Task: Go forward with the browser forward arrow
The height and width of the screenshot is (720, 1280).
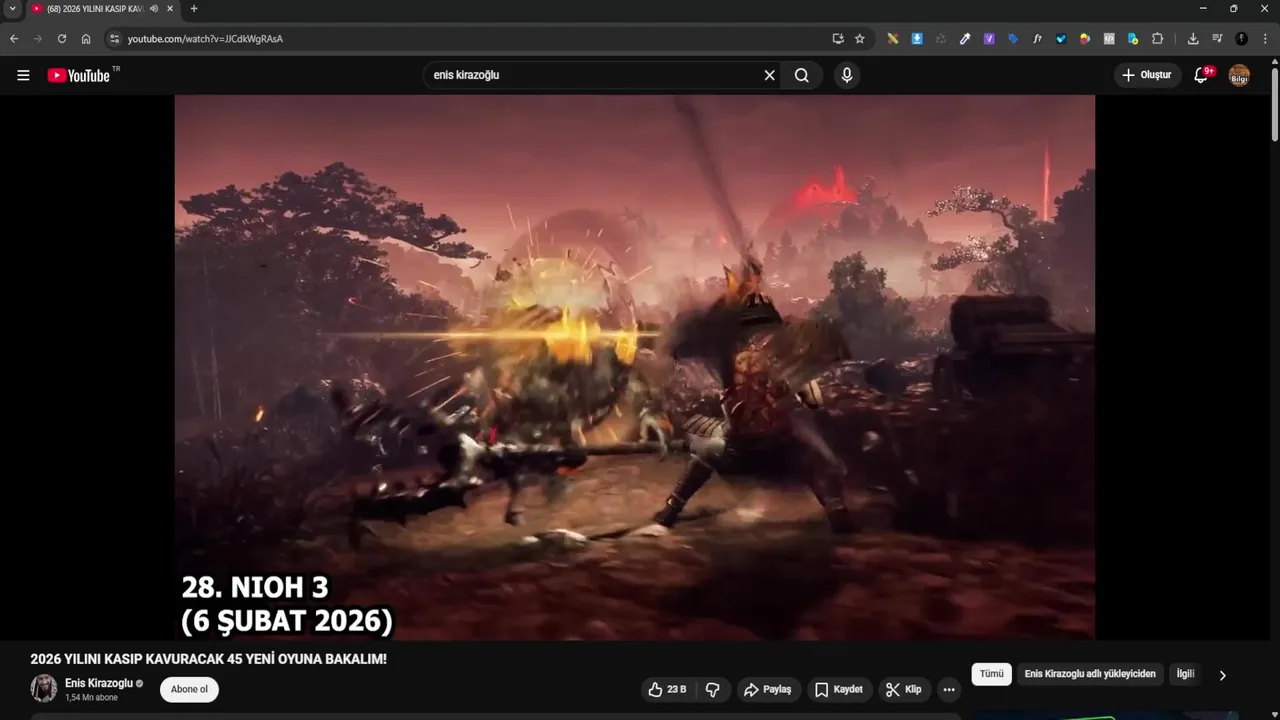Action: (38, 39)
